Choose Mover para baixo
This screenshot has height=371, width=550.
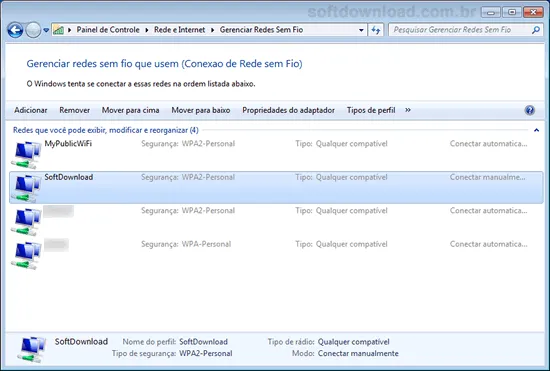click(201, 110)
